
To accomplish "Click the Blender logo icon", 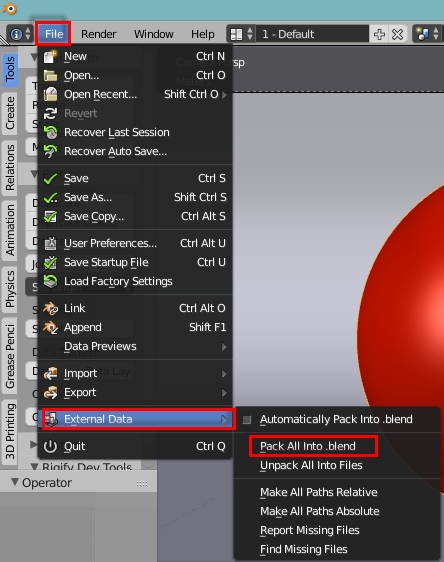I will click(x=9, y=8).
